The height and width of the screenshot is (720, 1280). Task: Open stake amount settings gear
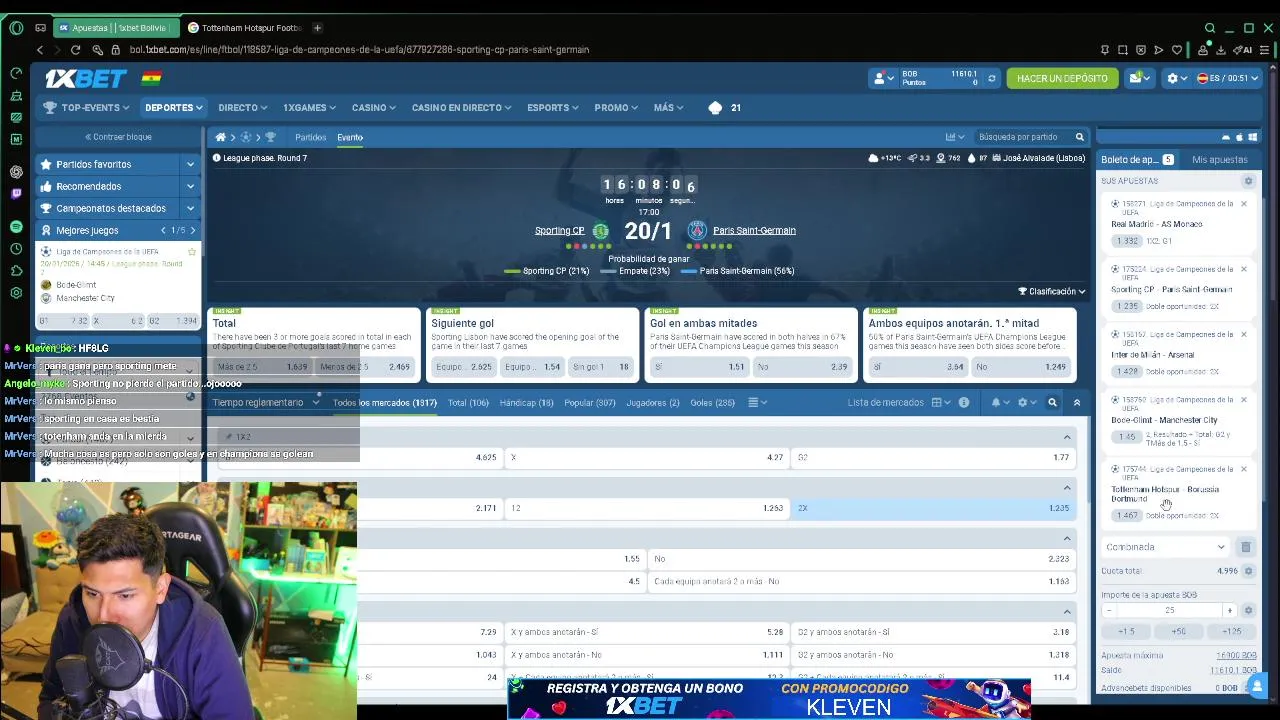(x=1248, y=610)
